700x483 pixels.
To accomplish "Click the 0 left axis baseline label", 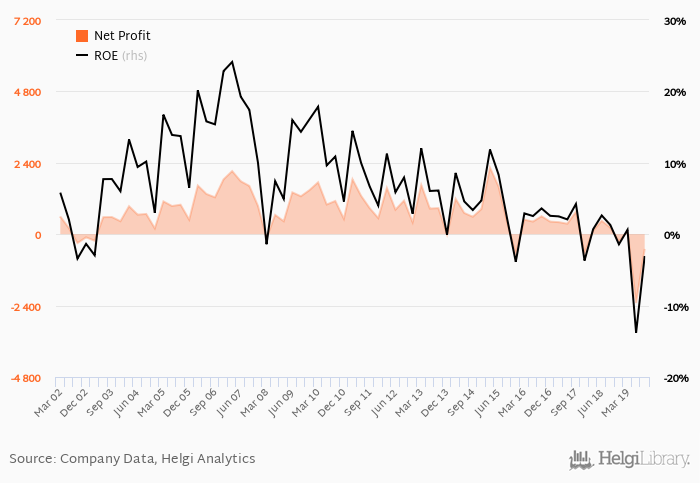I will (x=38, y=236).
